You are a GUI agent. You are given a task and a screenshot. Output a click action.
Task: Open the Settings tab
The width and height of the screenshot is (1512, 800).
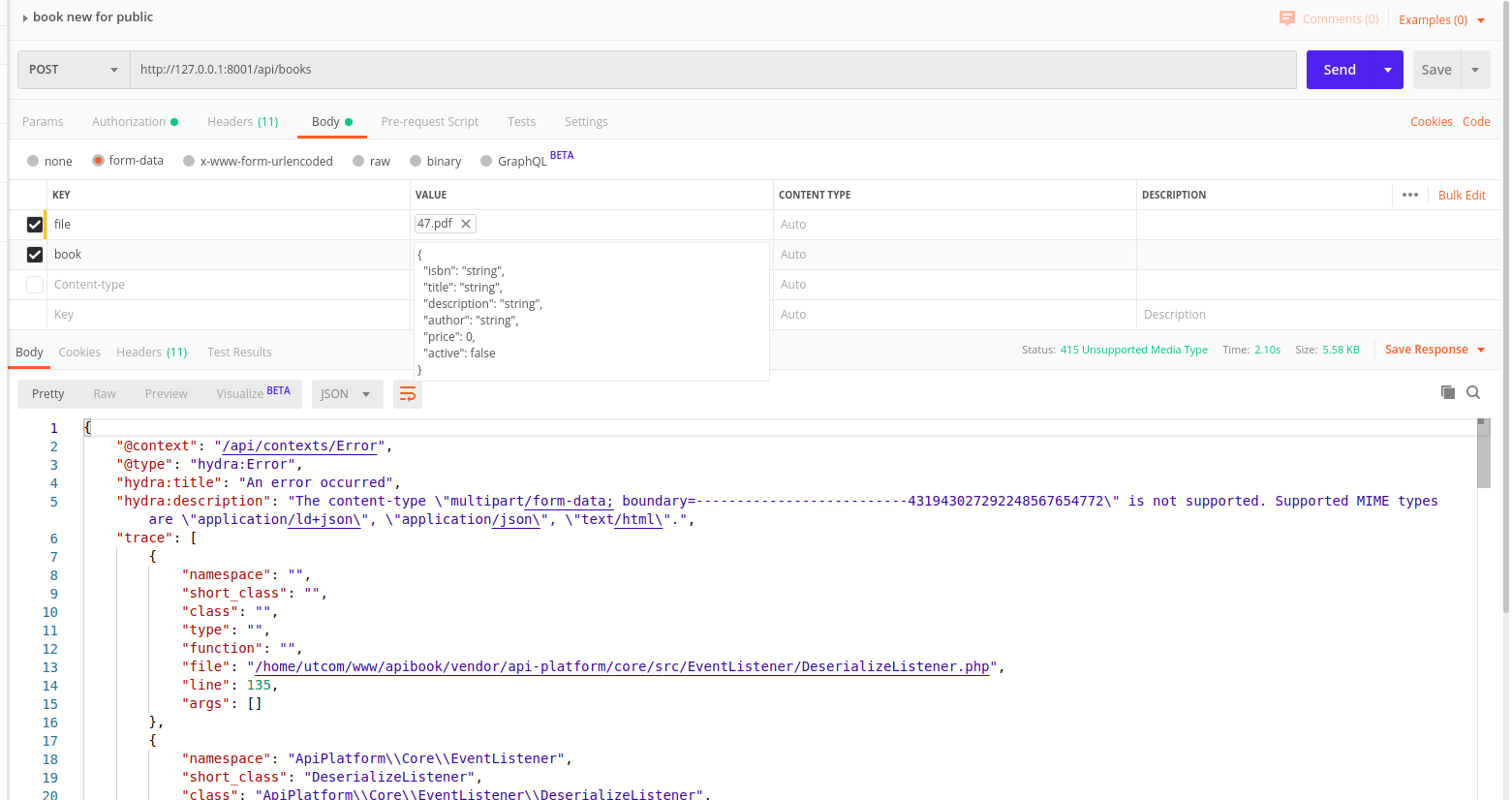pos(586,122)
